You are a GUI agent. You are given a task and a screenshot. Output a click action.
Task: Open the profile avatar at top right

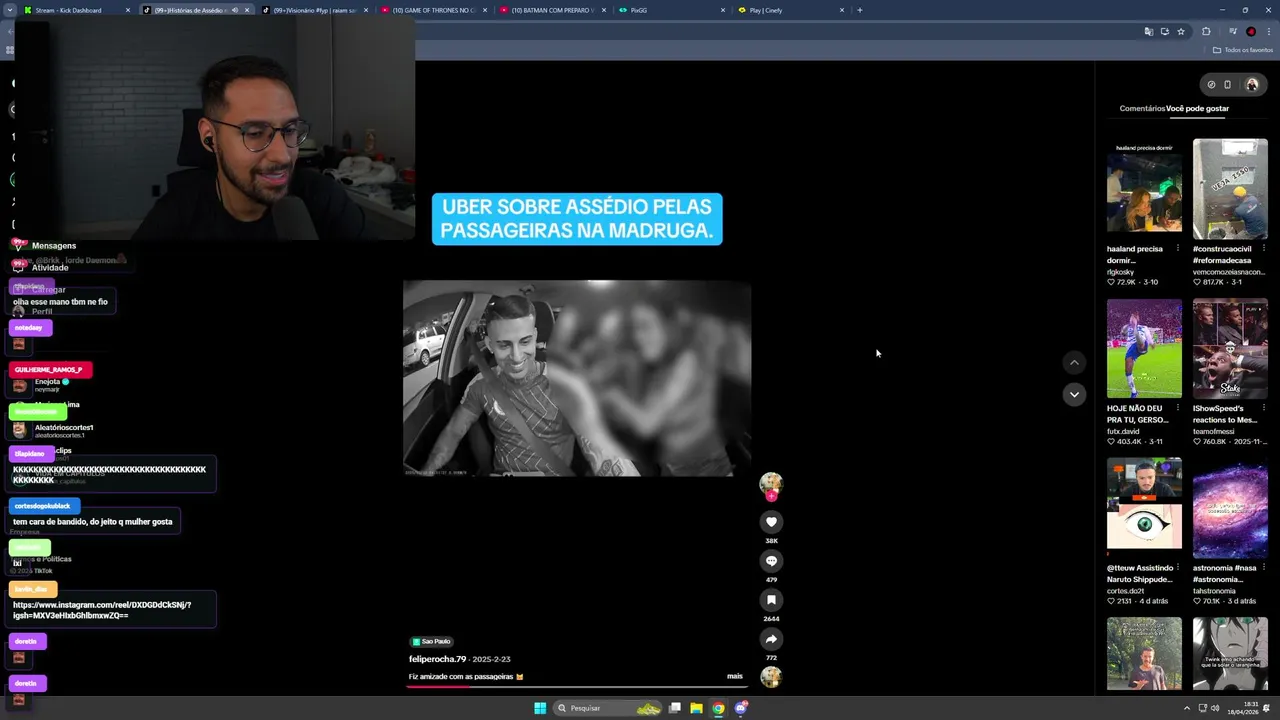pos(1252,85)
